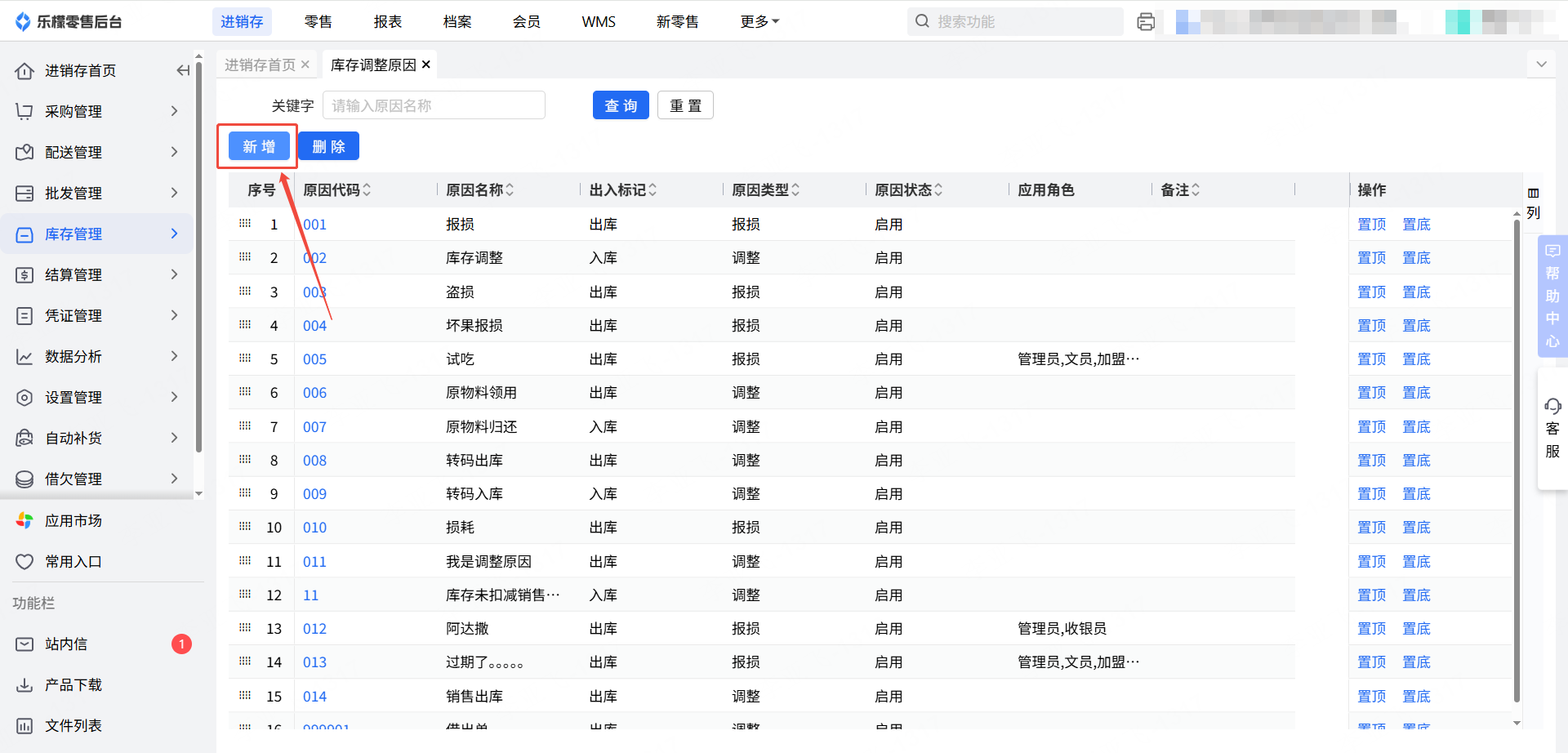The image size is (1568, 753).
Task: Close the 进销存首页 tab
Action: [x=305, y=65]
